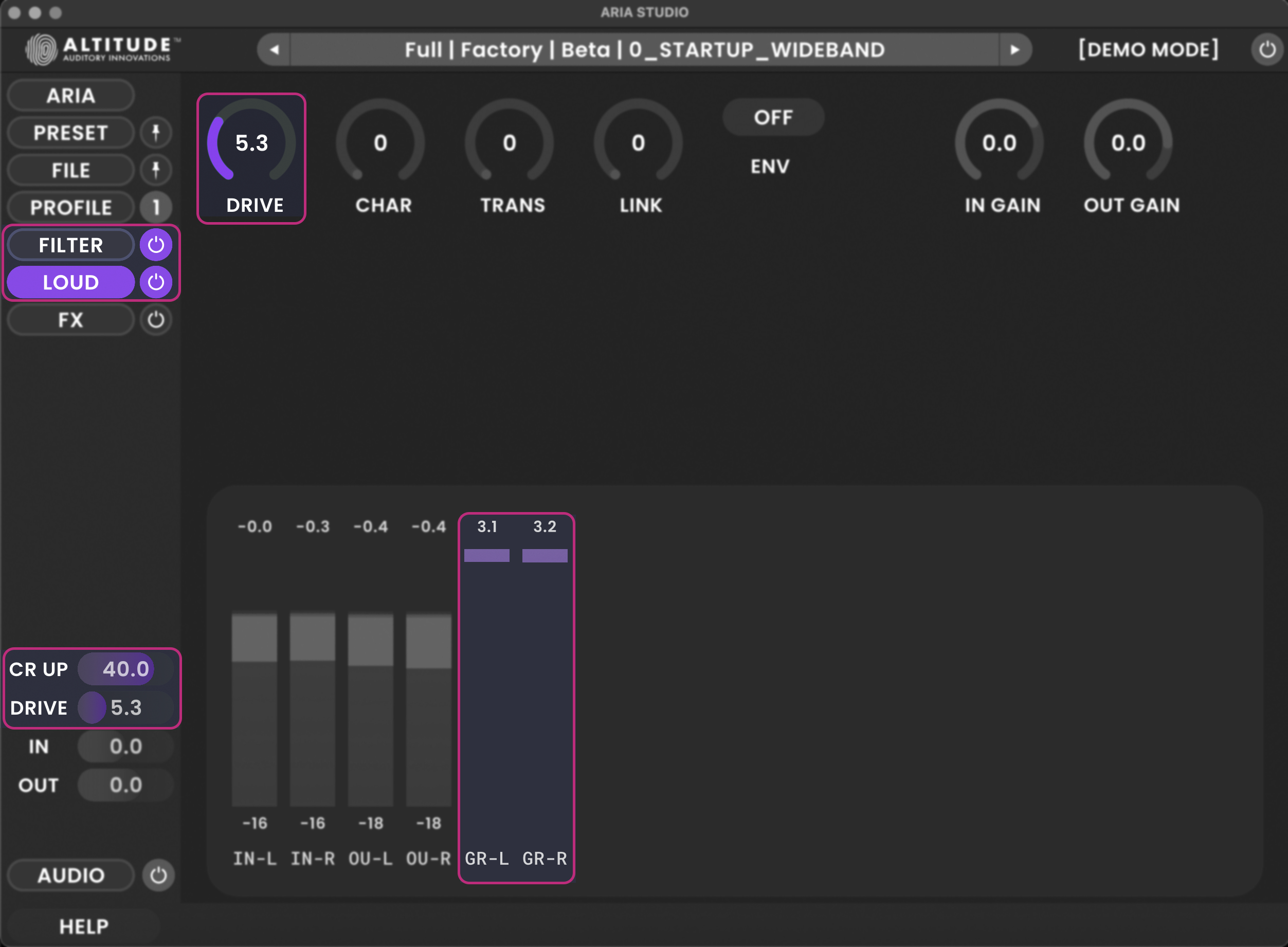Enable the FX power switch
Screen dimensions: 1288x947
(x=156, y=319)
